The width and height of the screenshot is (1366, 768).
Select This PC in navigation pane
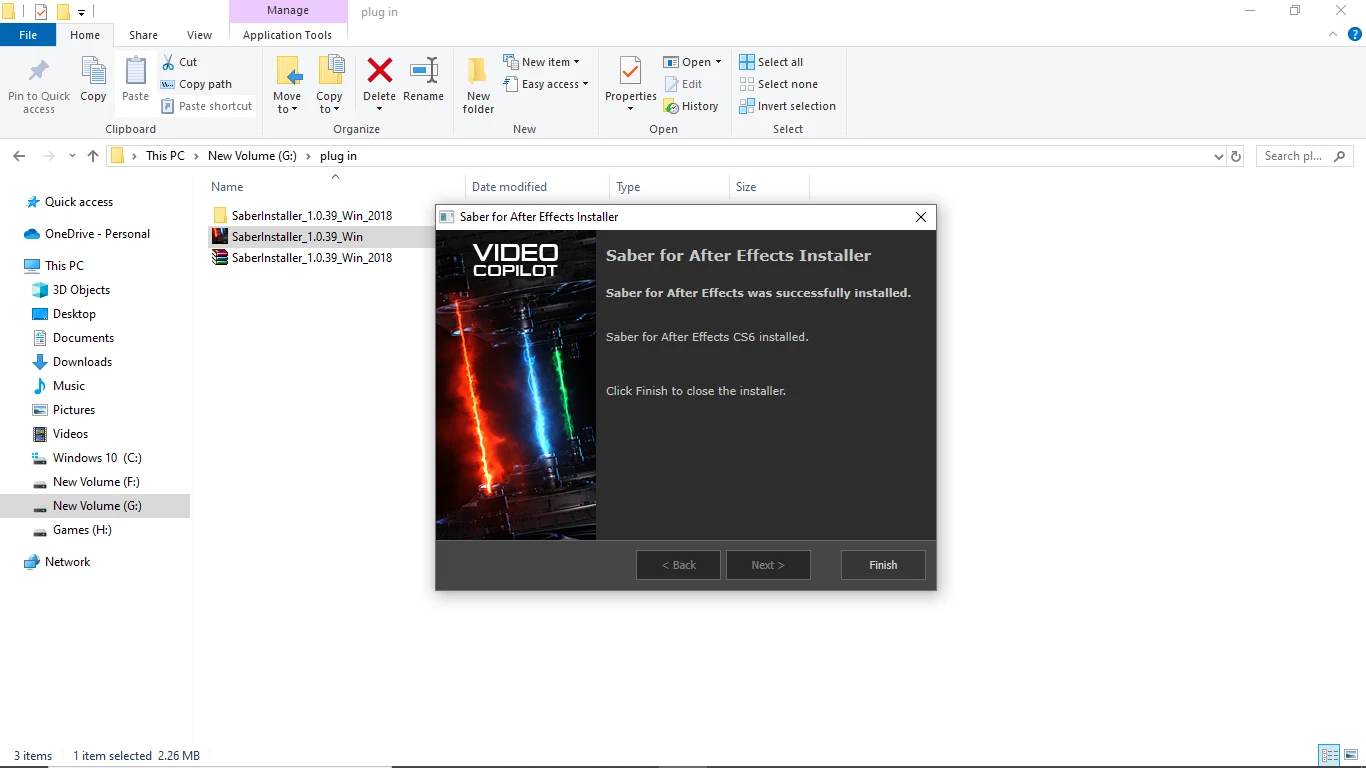point(64,266)
